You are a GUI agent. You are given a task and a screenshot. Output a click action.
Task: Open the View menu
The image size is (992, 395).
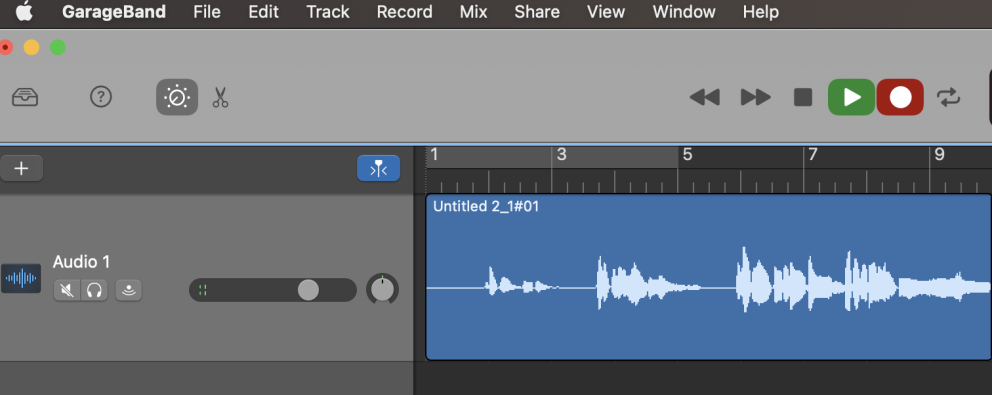(x=605, y=12)
